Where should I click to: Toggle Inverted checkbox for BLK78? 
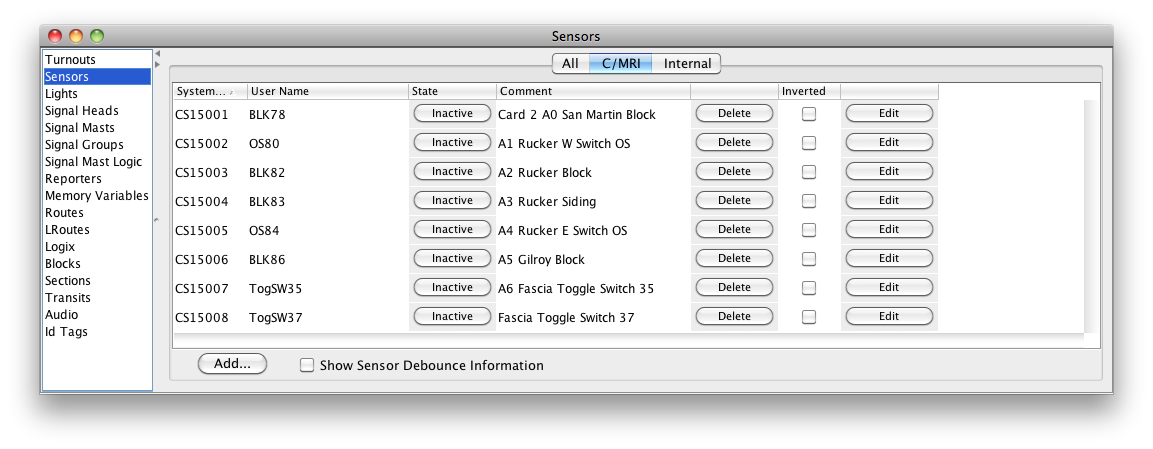pos(809,114)
